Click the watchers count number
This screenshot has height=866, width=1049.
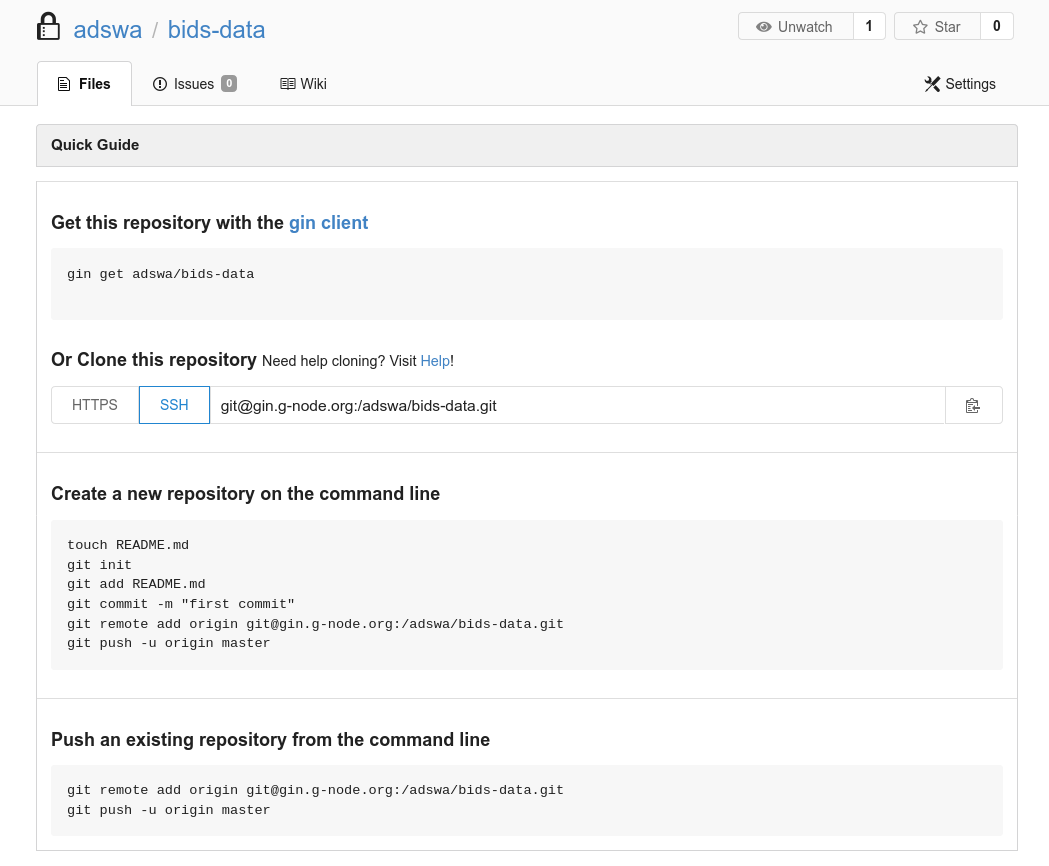click(869, 27)
